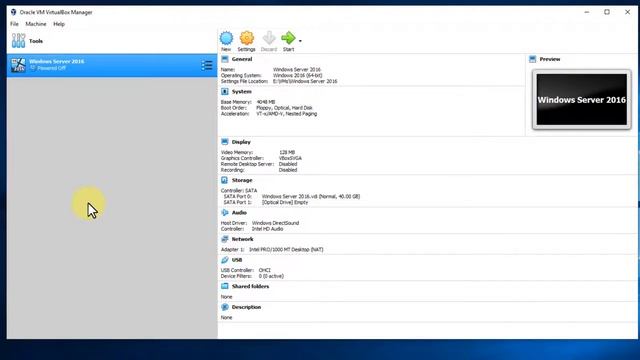The image size is (640, 360).
Task: Click the VirtualBox title bar icon
Action: tap(13, 12)
